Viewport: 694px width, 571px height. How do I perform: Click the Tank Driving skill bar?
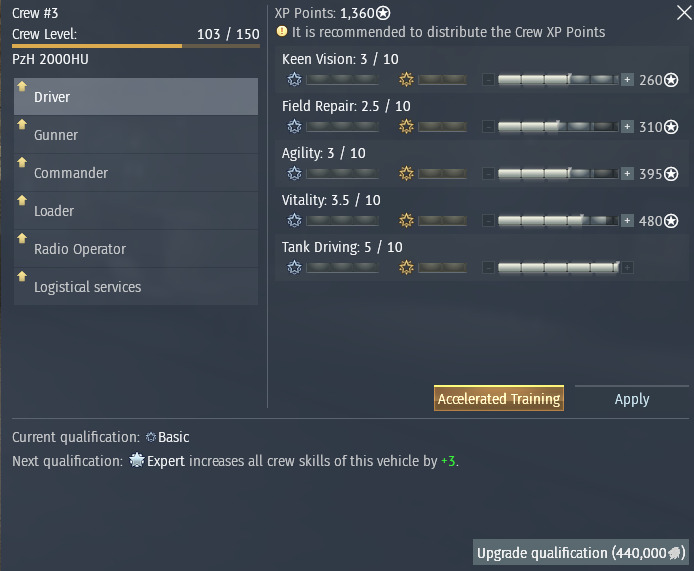pyautogui.click(x=558, y=267)
